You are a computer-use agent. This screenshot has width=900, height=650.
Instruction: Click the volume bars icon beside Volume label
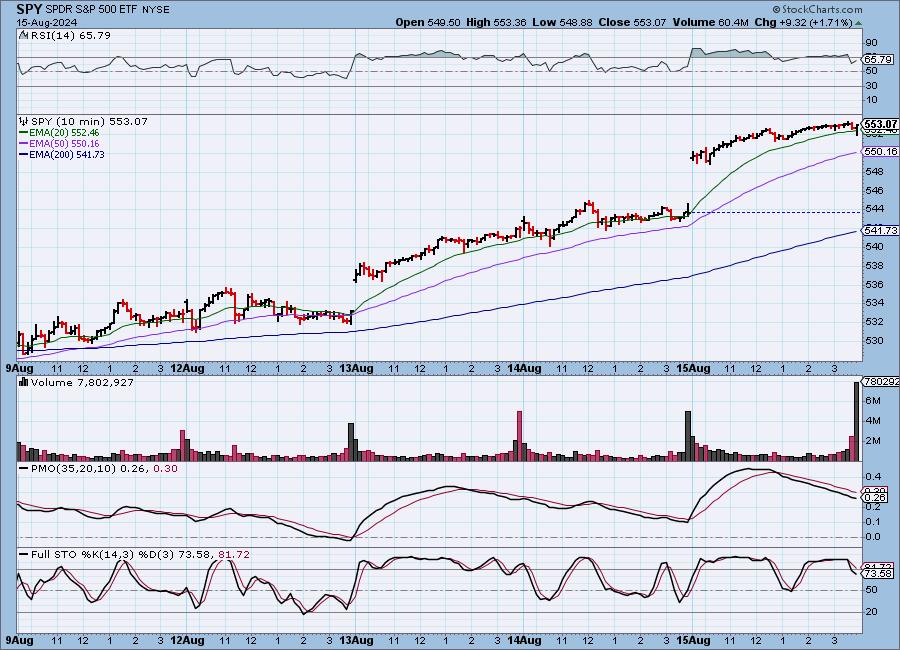pyautogui.click(x=24, y=382)
